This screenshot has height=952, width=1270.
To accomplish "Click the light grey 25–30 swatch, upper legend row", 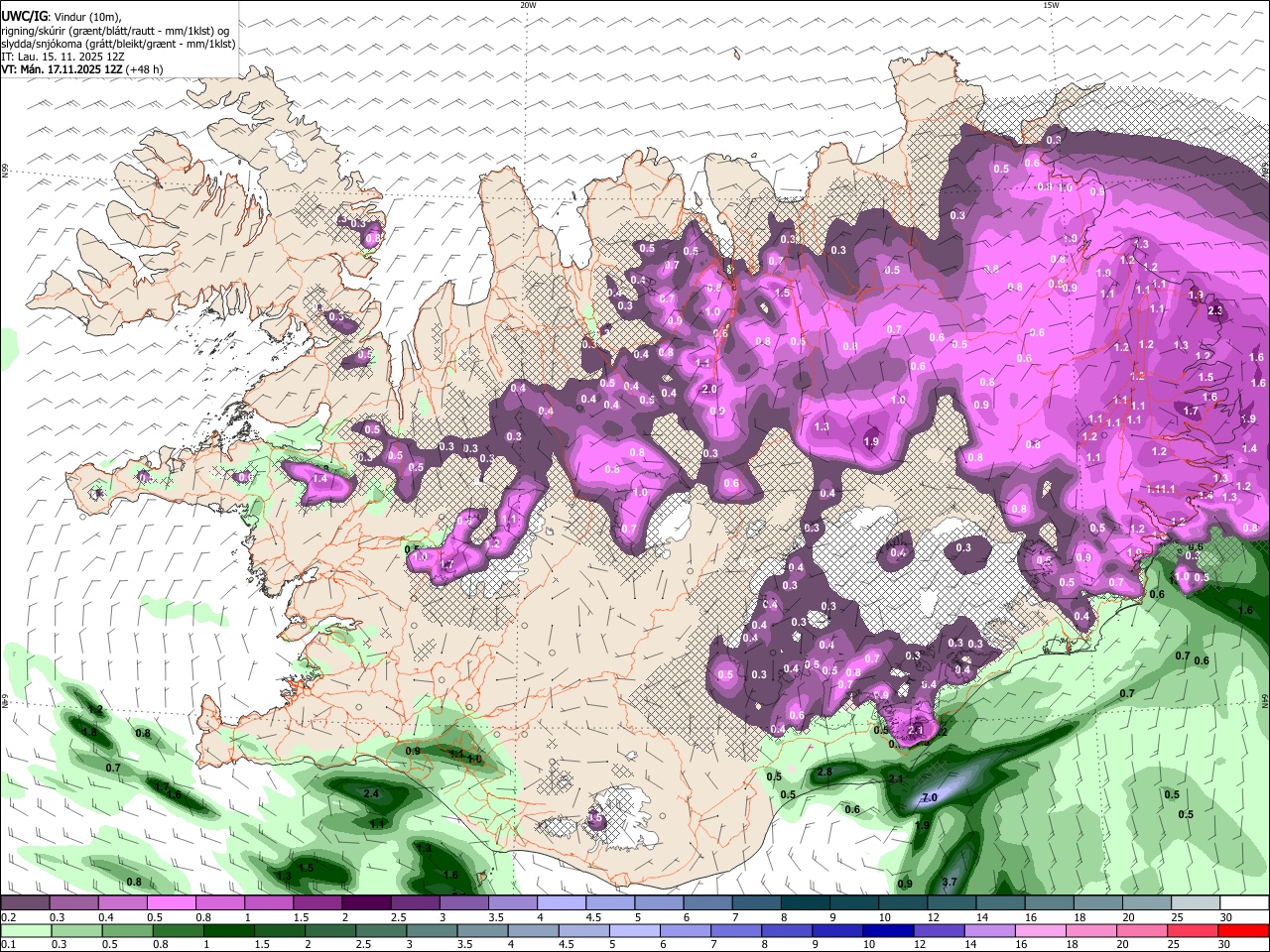I will [x=1195, y=903].
